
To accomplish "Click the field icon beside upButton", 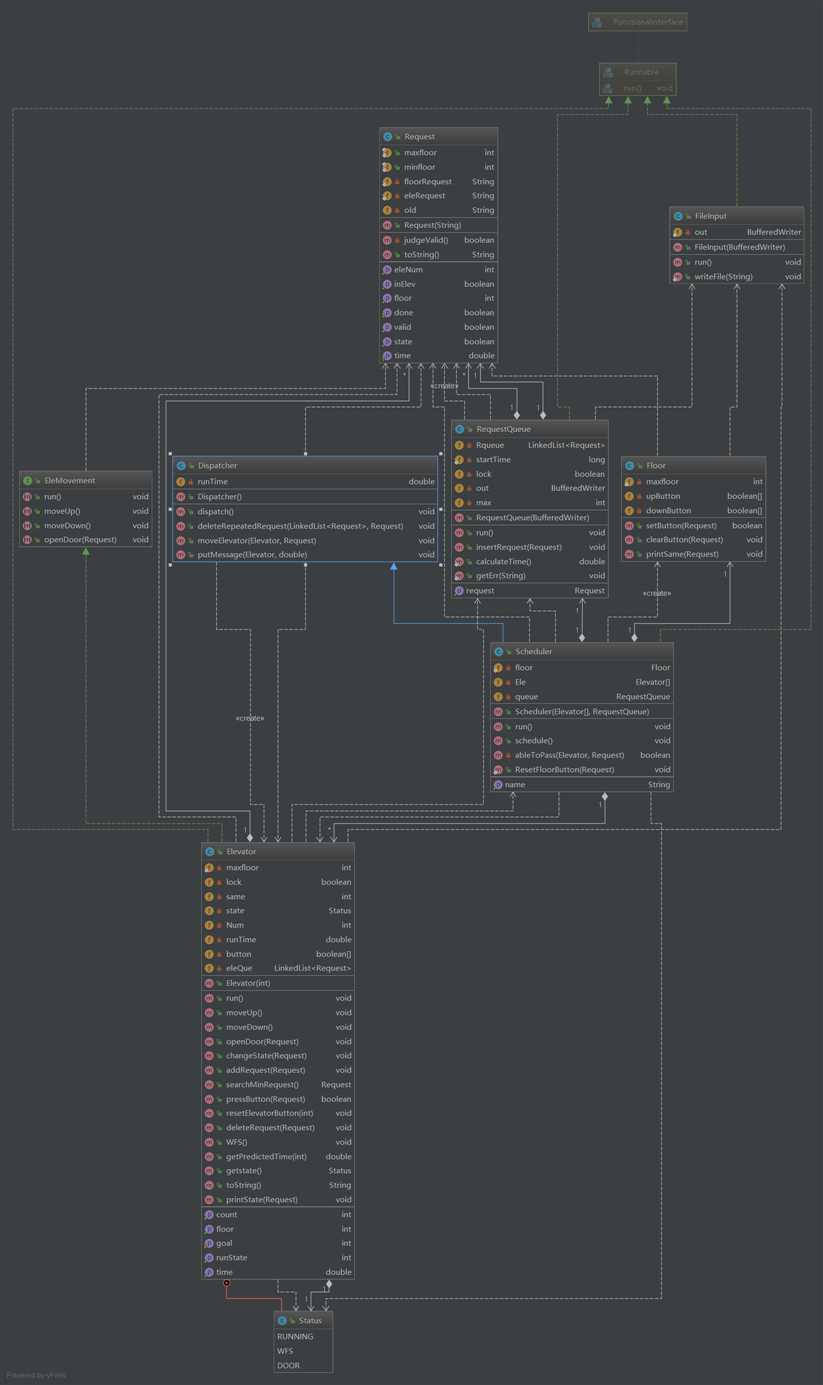I will pyautogui.click(x=629, y=496).
